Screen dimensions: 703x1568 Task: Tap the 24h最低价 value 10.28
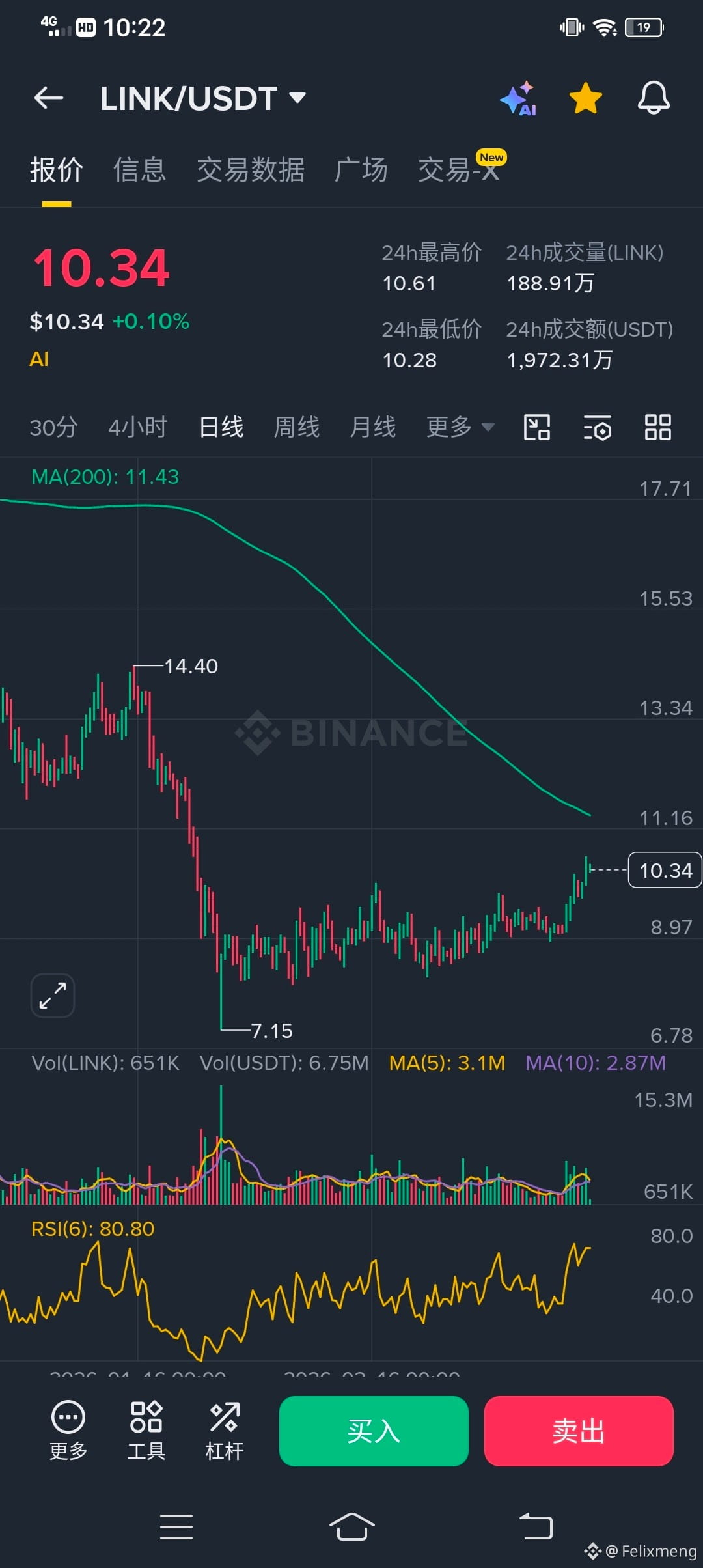409,360
